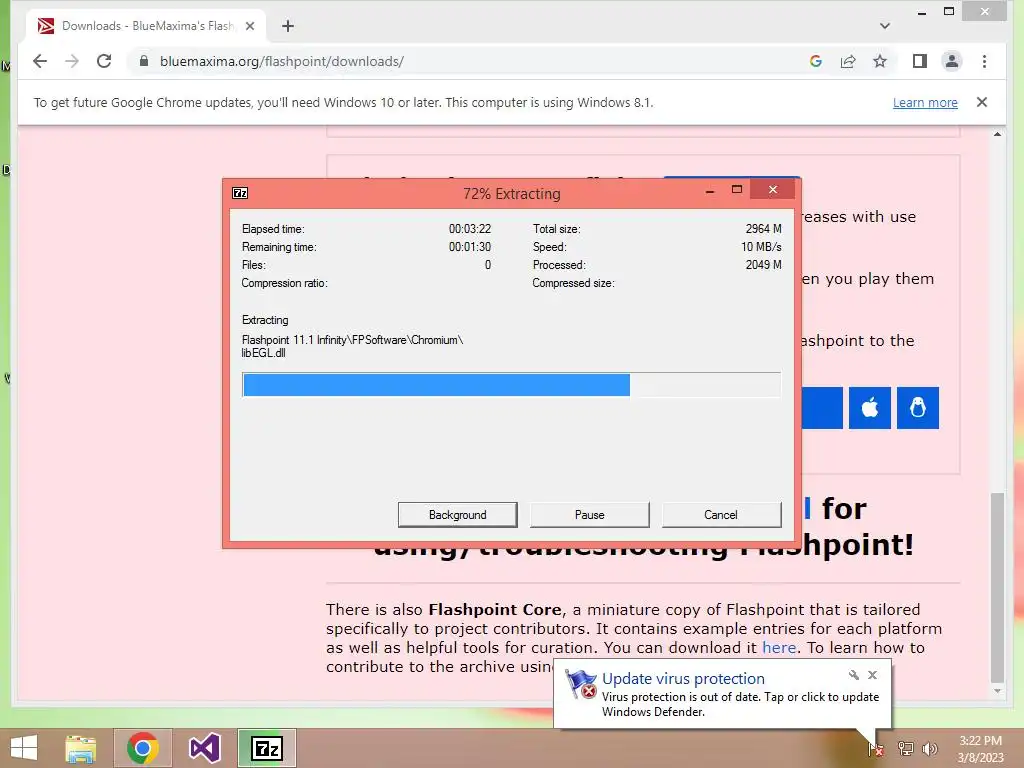Viewport: 1024px width, 768px height.
Task: Switch to Chrome on the taskbar
Action: click(143, 748)
